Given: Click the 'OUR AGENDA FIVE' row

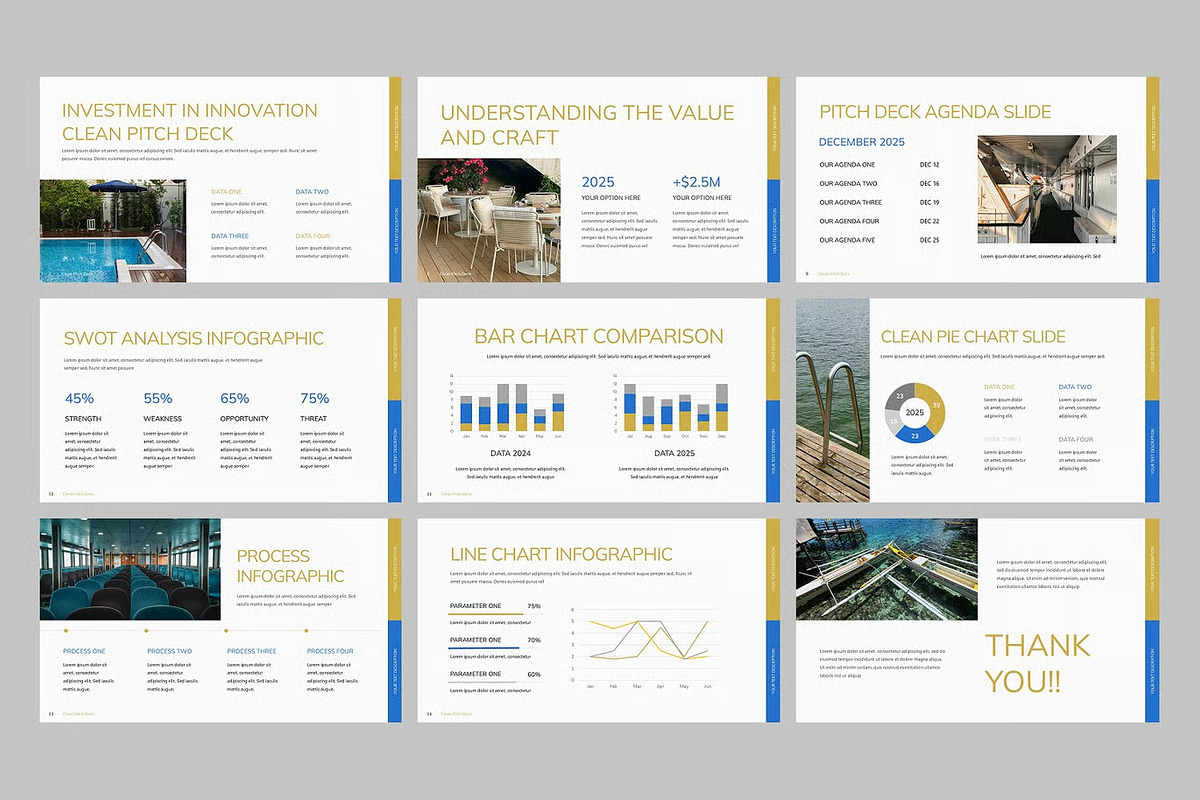Looking at the screenshot, I should 879,241.
